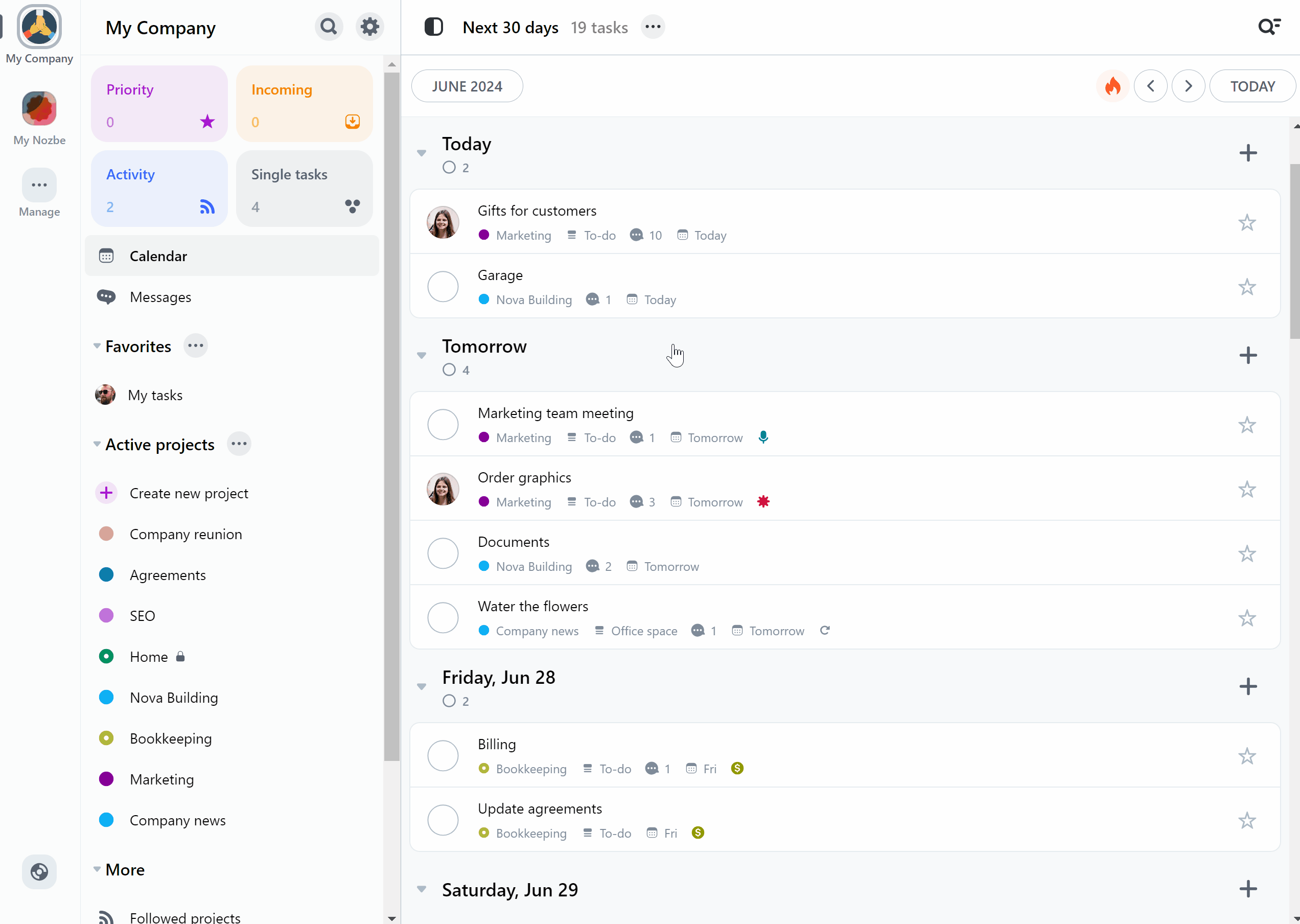Screen dimensions: 1300x924
Task: Click the fire streak icon on calendar
Action: coord(1113,87)
